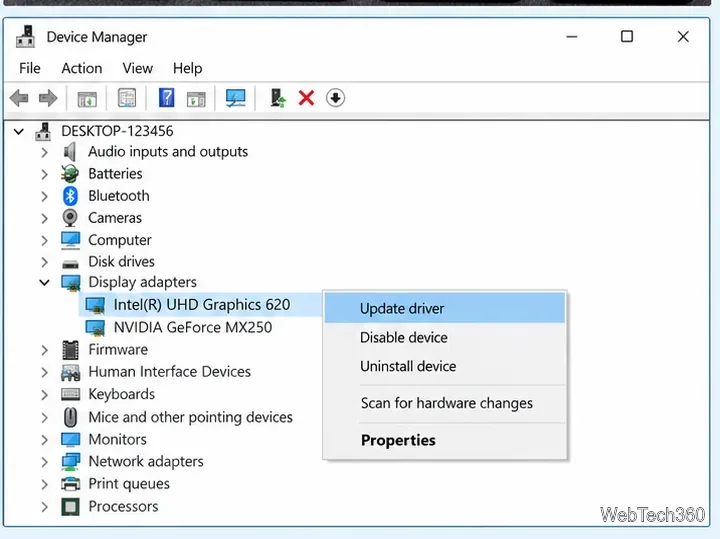
Task: Click the Human Interface Devices icon
Action: [70, 372]
